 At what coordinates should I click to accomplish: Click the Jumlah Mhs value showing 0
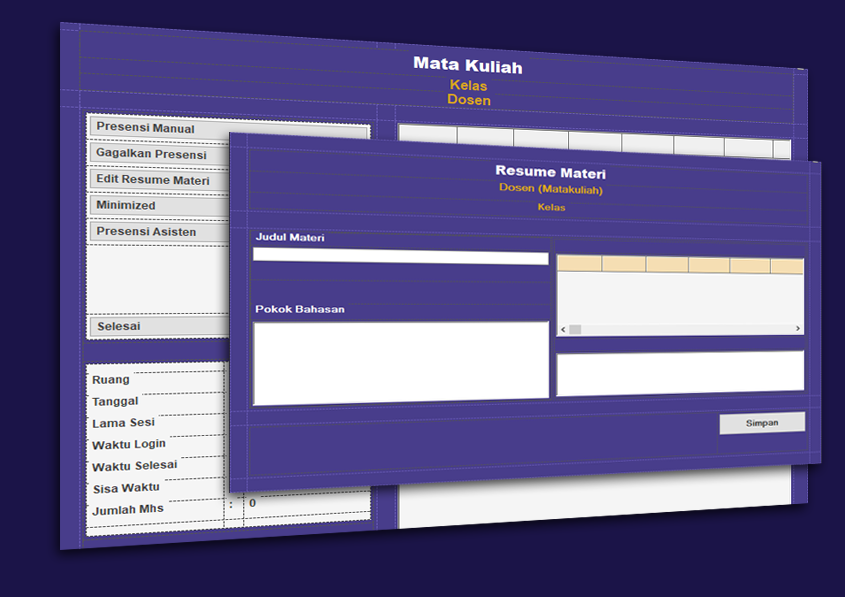click(x=252, y=504)
